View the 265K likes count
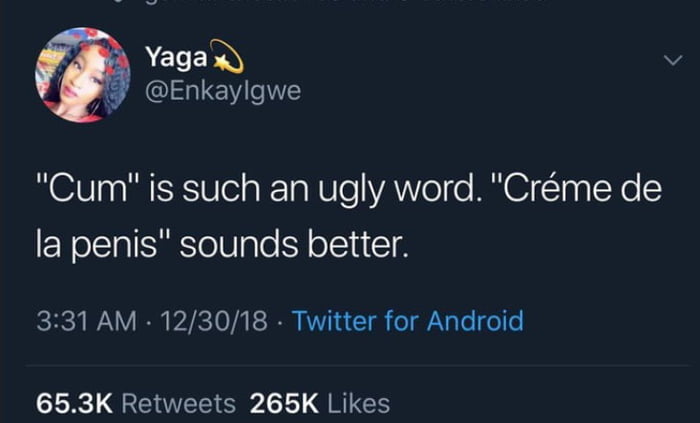The image size is (700, 423). click(x=284, y=403)
